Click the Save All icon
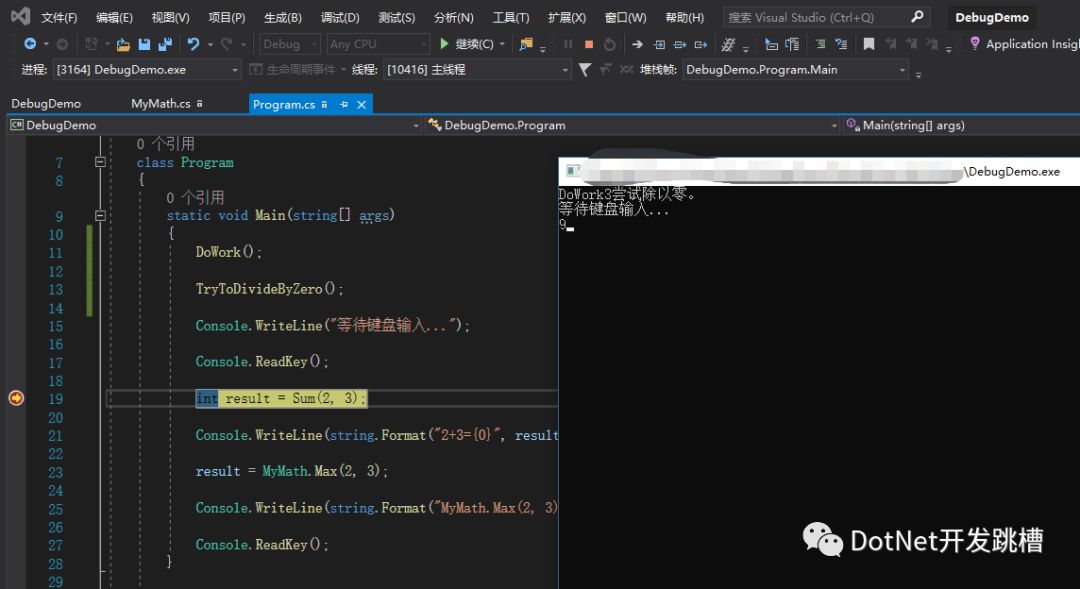This screenshot has height=589, width=1080. click(x=165, y=45)
